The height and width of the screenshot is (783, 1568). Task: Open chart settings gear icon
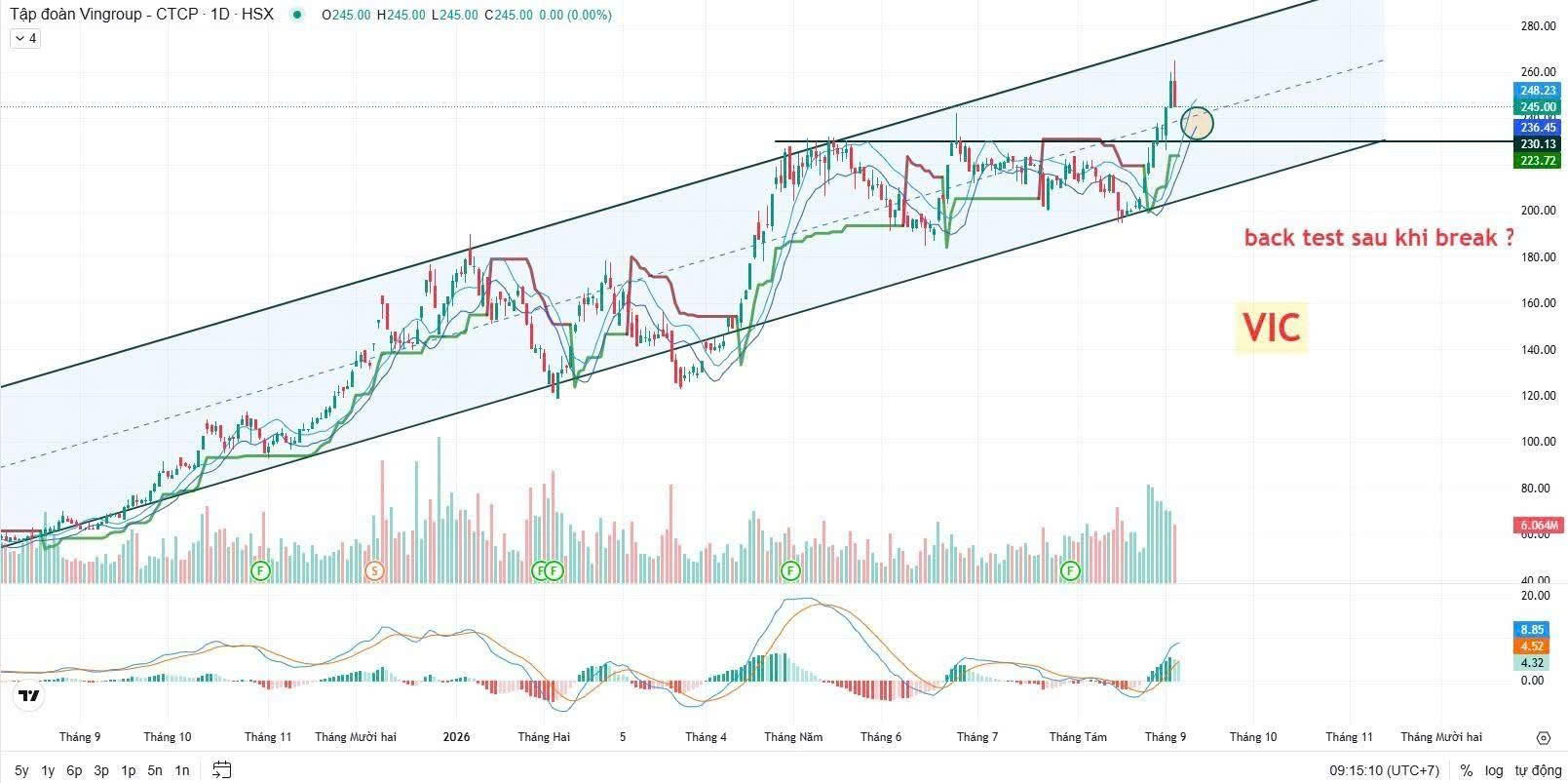(x=1543, y=737)
